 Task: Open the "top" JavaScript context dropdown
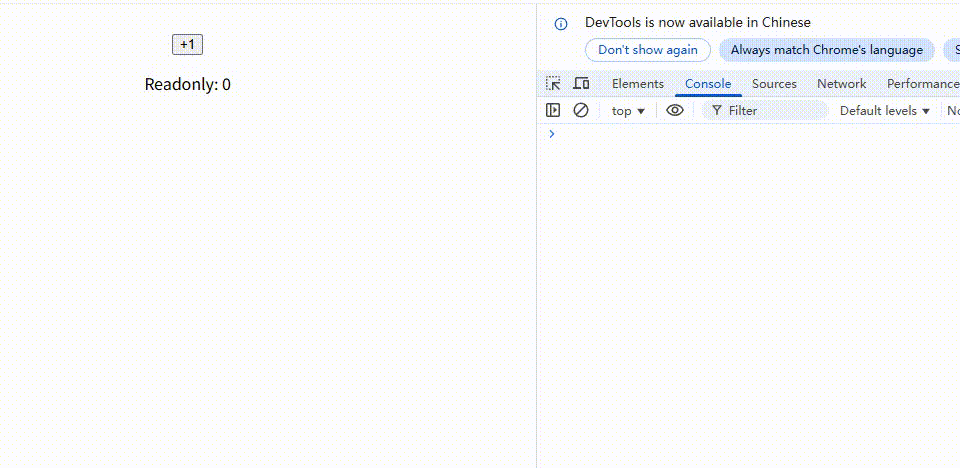click(x=628, y=111)
